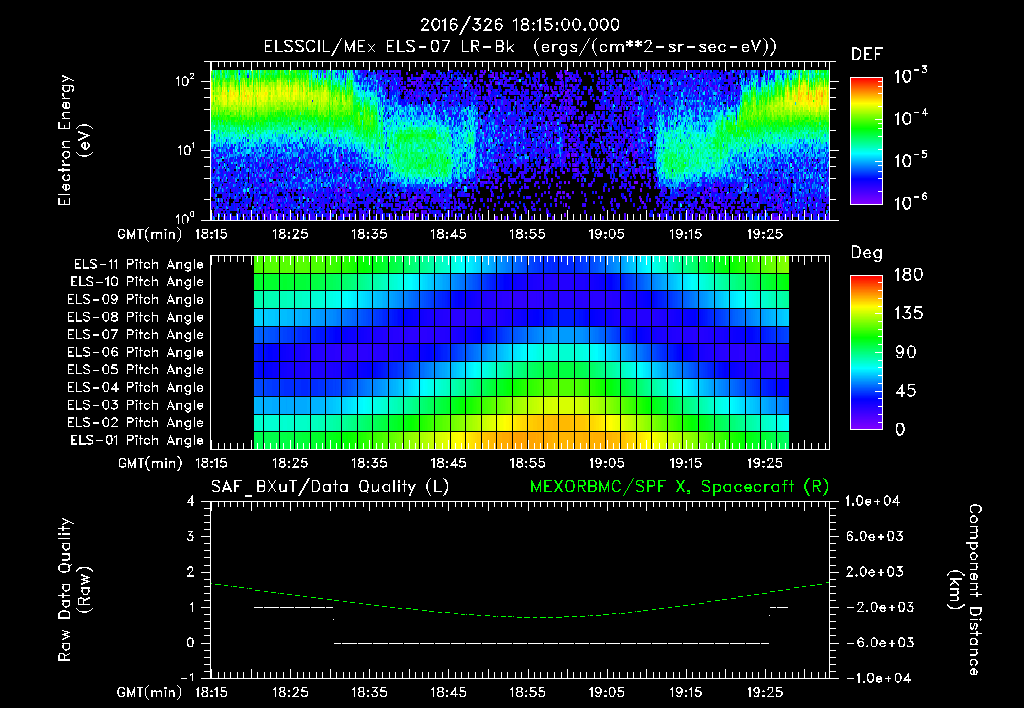Select the Electron Energy (eV) axis label
The height and width of the screenshot is (708, 1024).
tap(74, 140)
